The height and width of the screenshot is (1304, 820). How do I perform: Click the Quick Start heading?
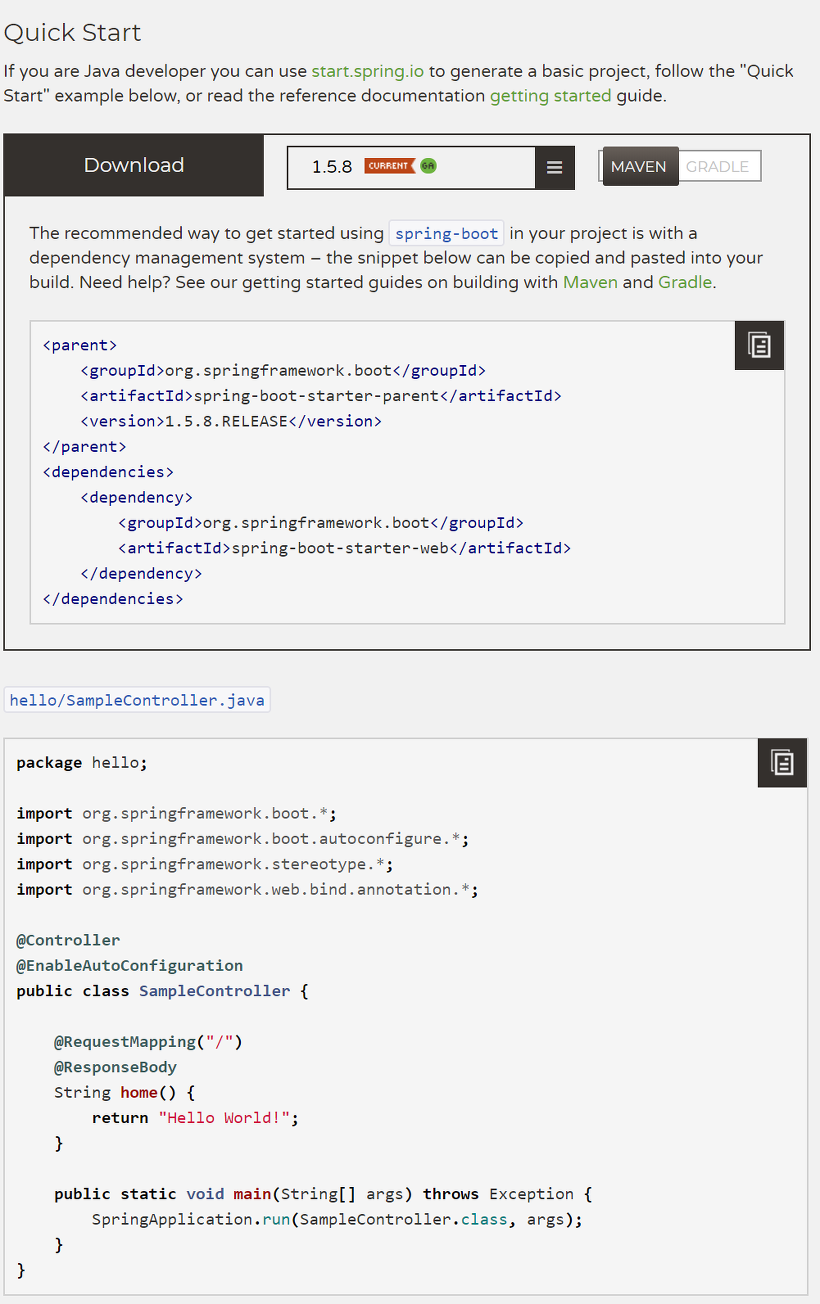tap(73, 32)
